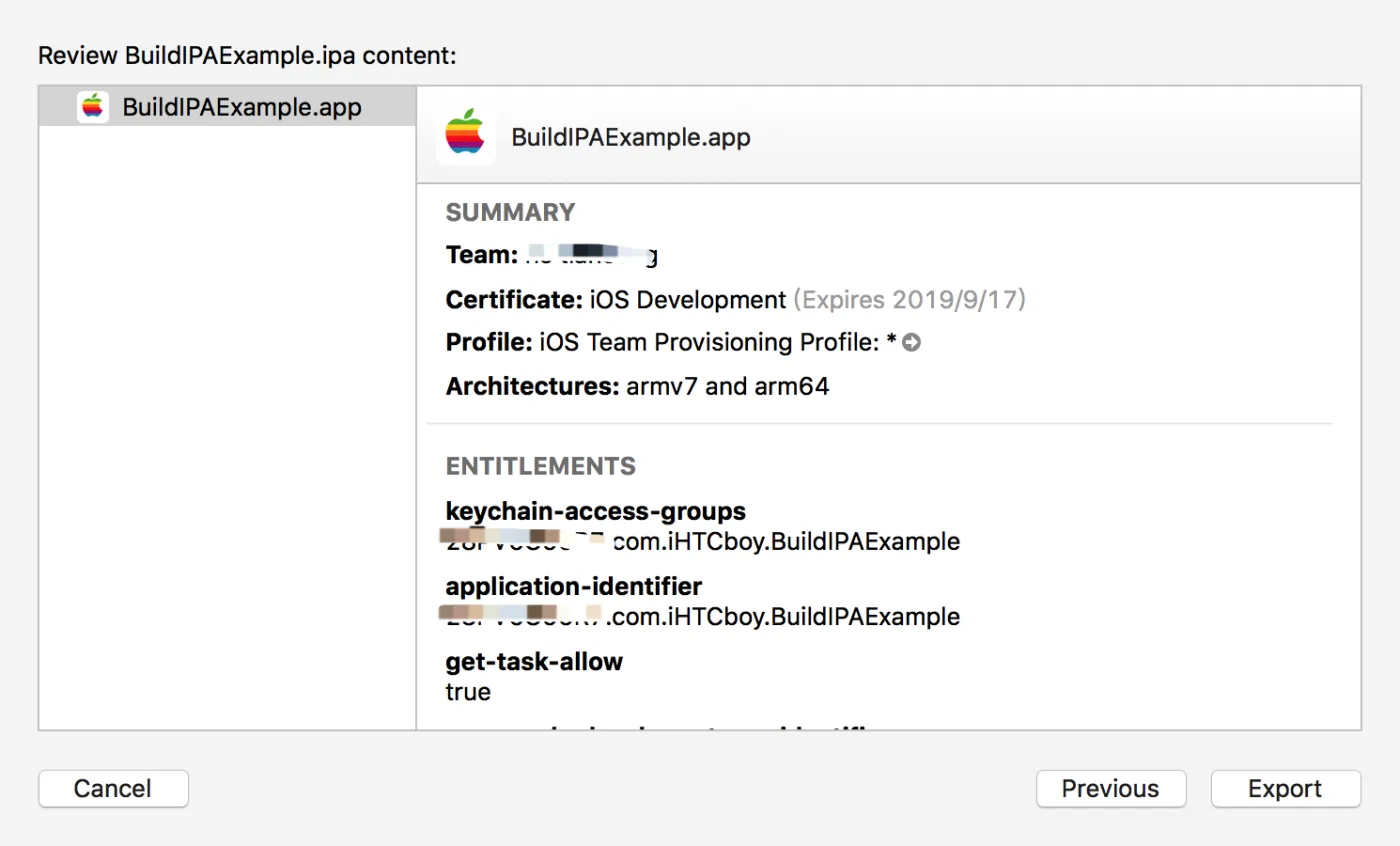Click the Architectures armv7 and arm64 row
This screenshot has width=1400, height=846.
637,386
